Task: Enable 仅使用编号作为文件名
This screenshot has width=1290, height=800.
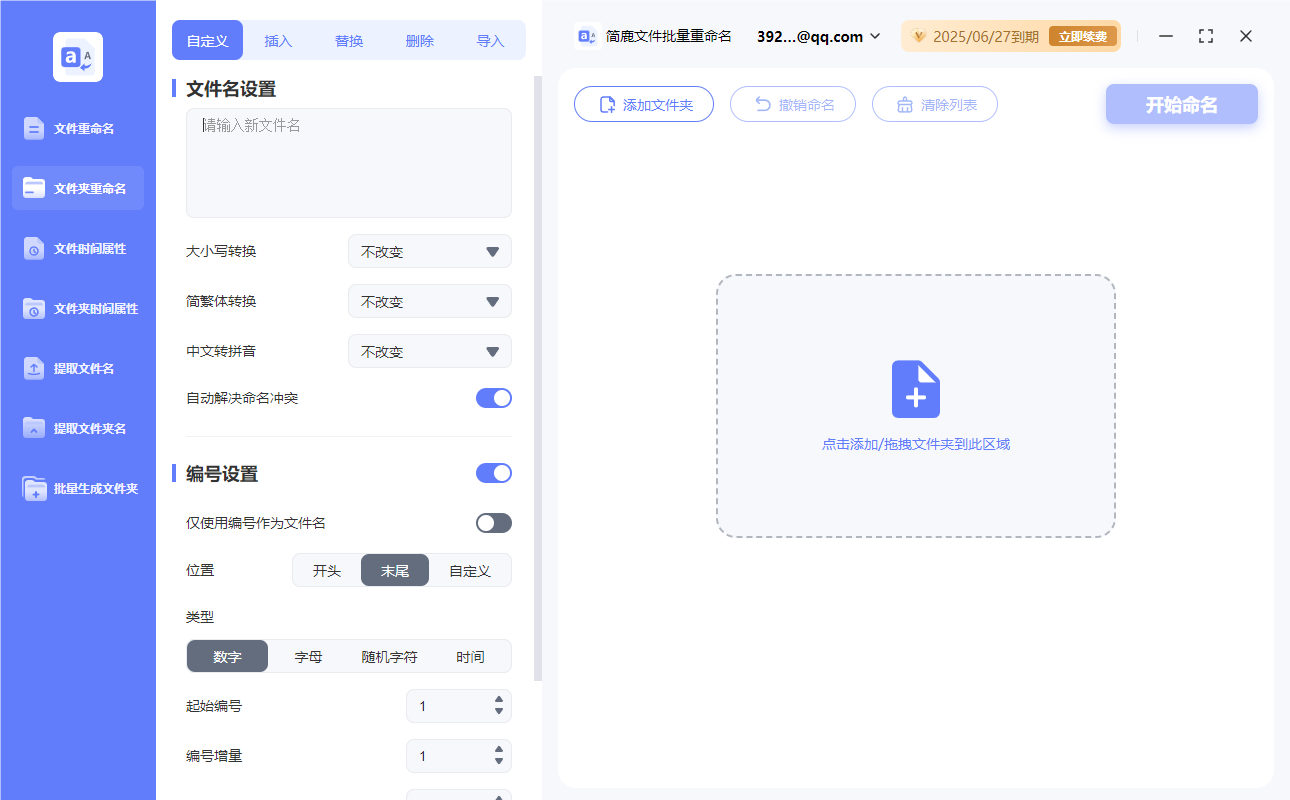Action: point(493,522)
